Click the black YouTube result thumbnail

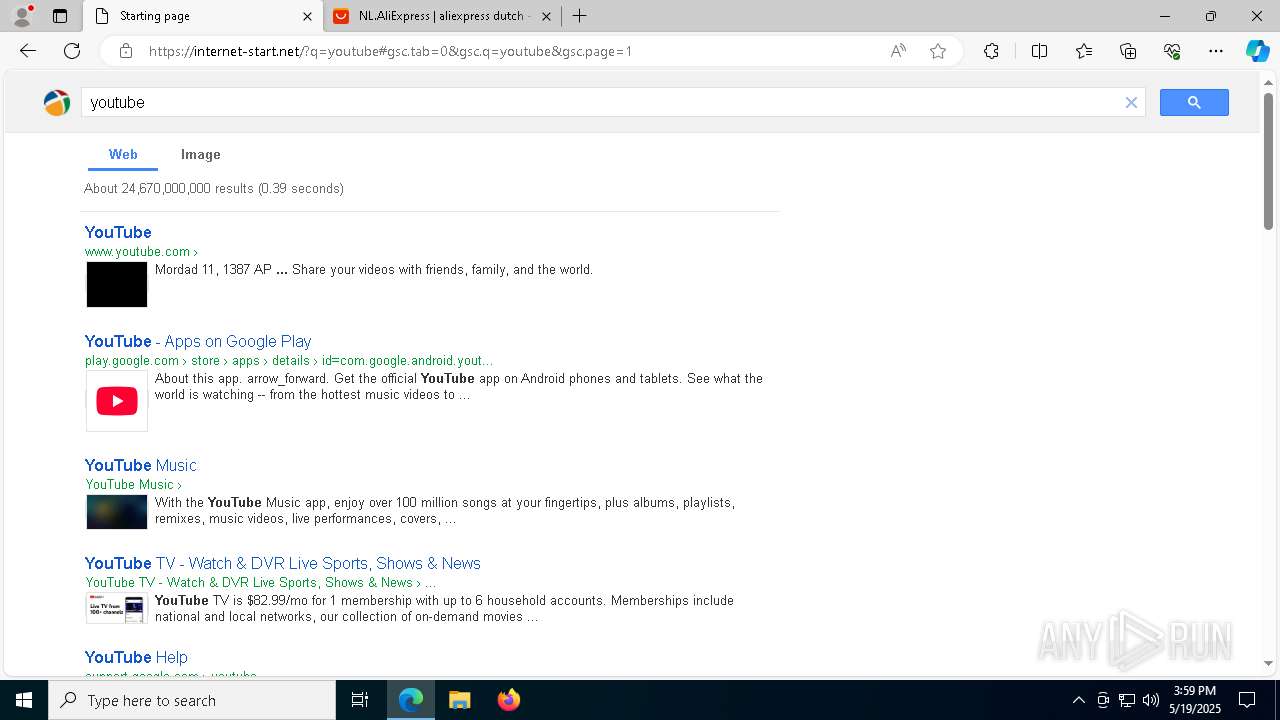(x=117, y=285)
